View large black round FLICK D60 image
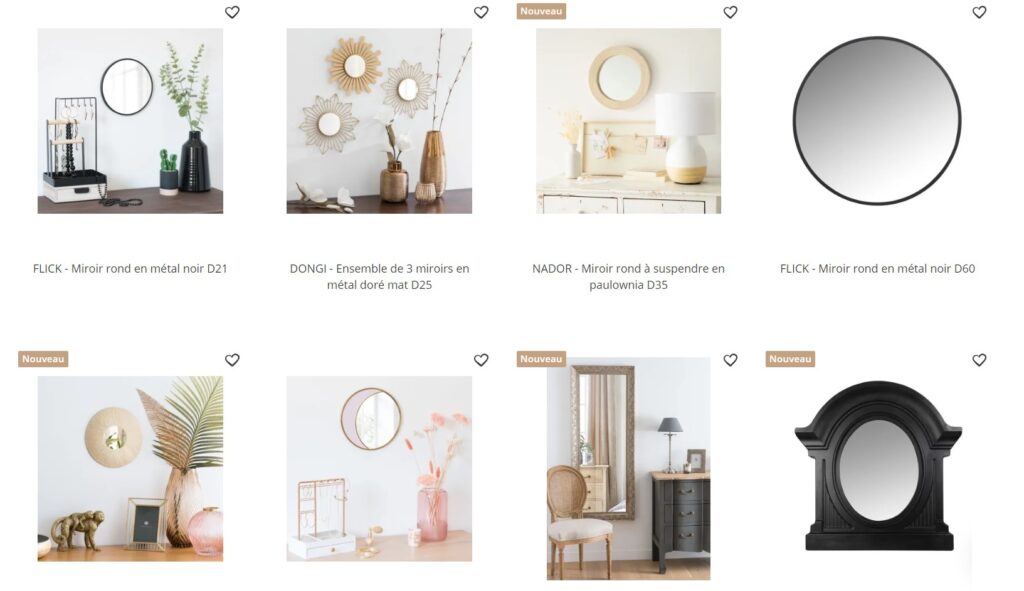Image resolution: width=1024 pixels, height=591 pixels. pyautogui.click(x=877, y=121)
